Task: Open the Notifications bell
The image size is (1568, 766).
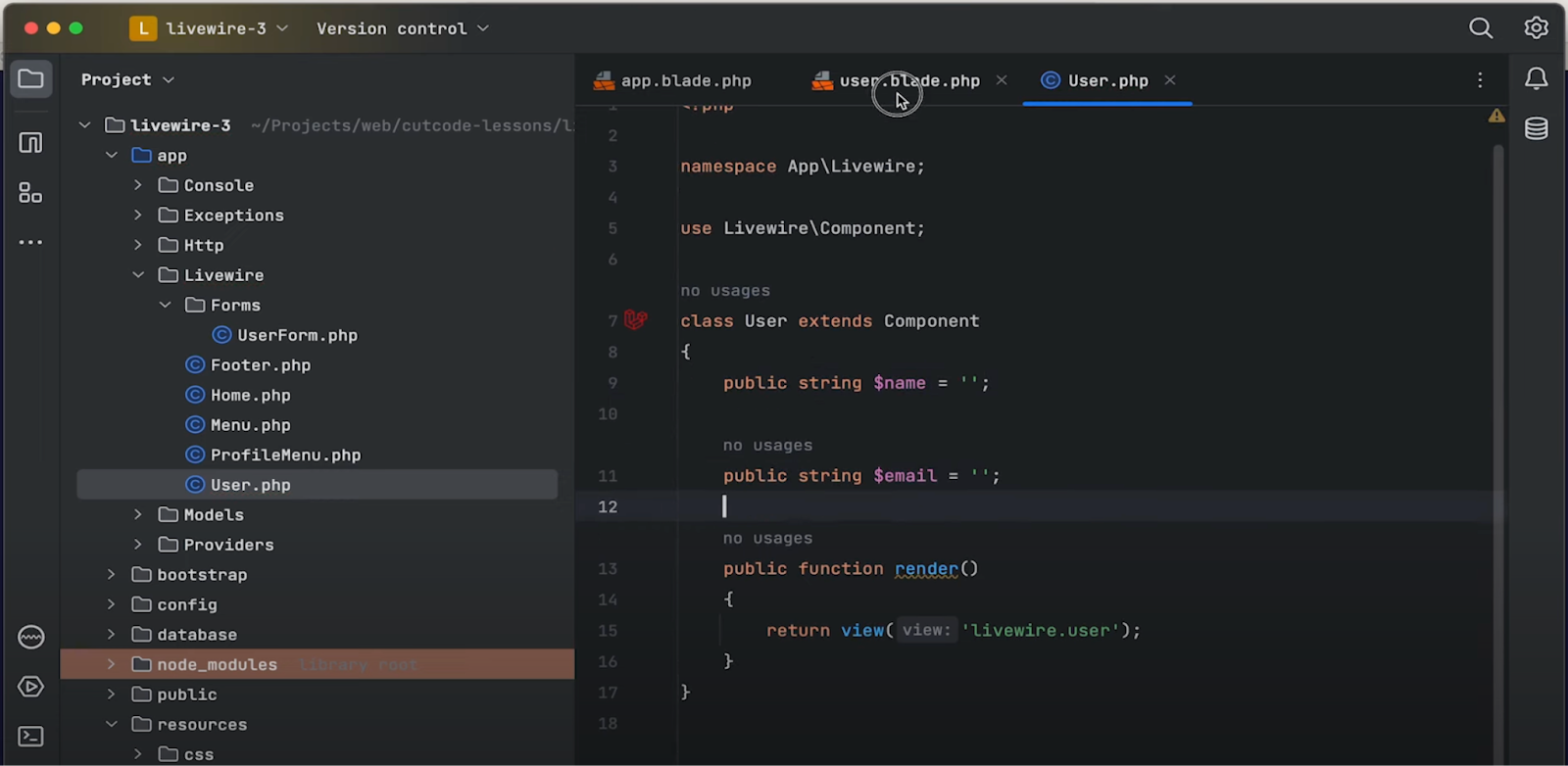Action: (x=1536, y=79)
